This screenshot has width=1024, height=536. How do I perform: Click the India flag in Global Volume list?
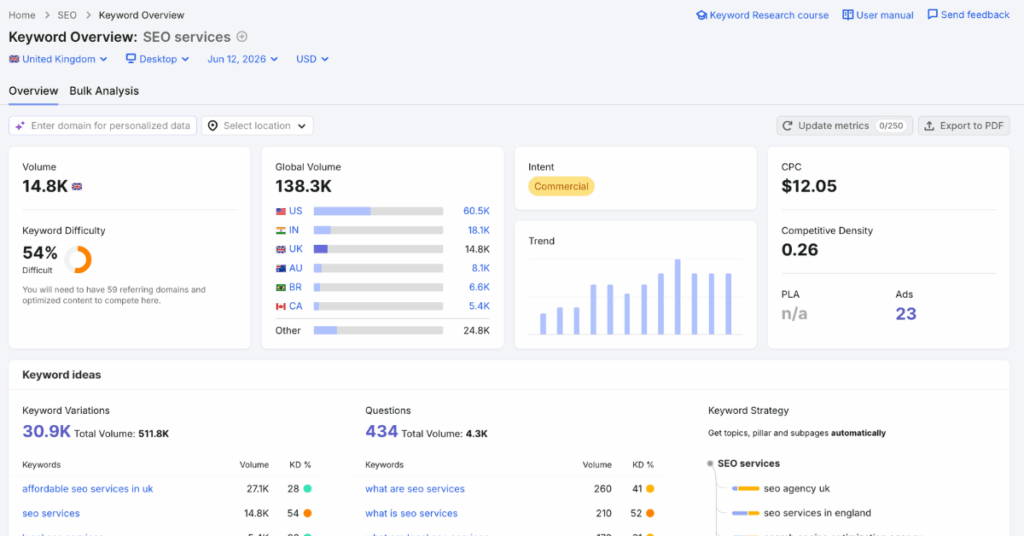281,230
